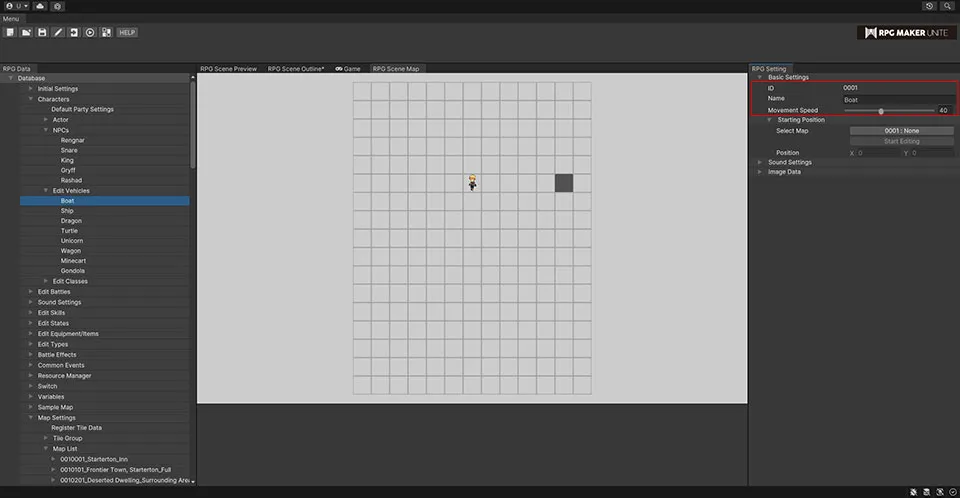Click the Save floppy disk icon

pyautogui.click(x=42, y=32)
